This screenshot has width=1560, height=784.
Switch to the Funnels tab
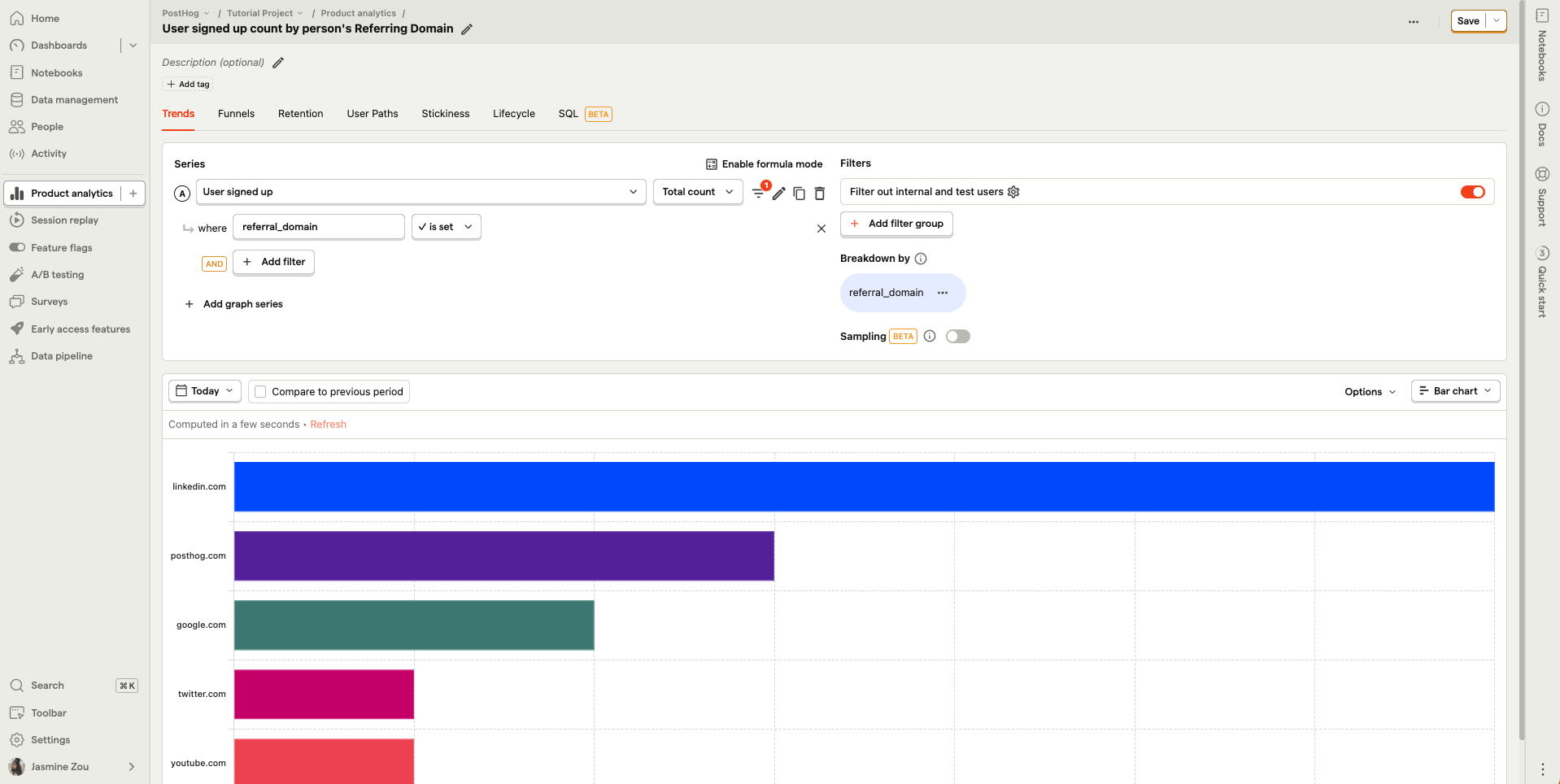pyautogui.click(x=236, y=114)
